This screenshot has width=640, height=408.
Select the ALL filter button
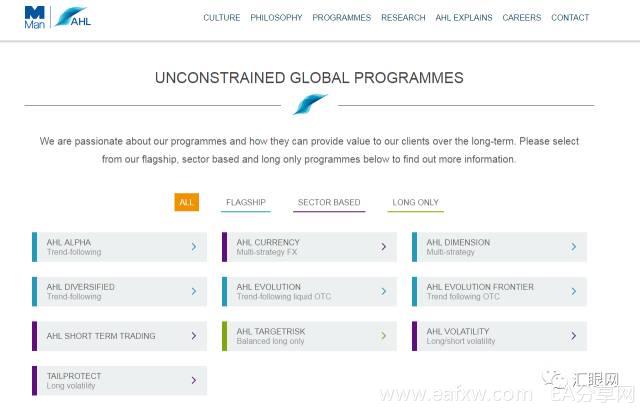pyautogui.click(x=187, y=202)
